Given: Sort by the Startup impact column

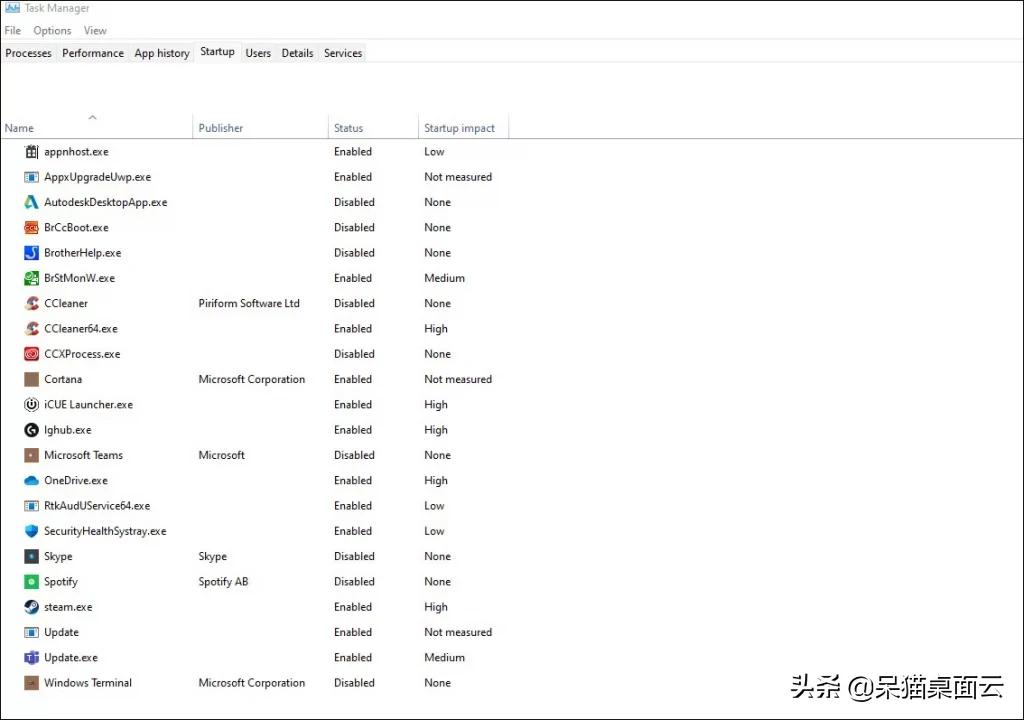Looking at the screenshot, I should 459,128.
